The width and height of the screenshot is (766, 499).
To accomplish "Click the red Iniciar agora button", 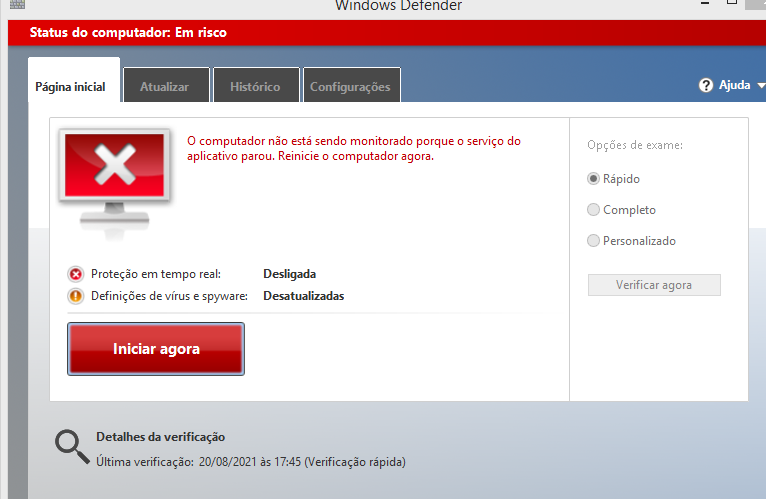I will coord(156,349).
